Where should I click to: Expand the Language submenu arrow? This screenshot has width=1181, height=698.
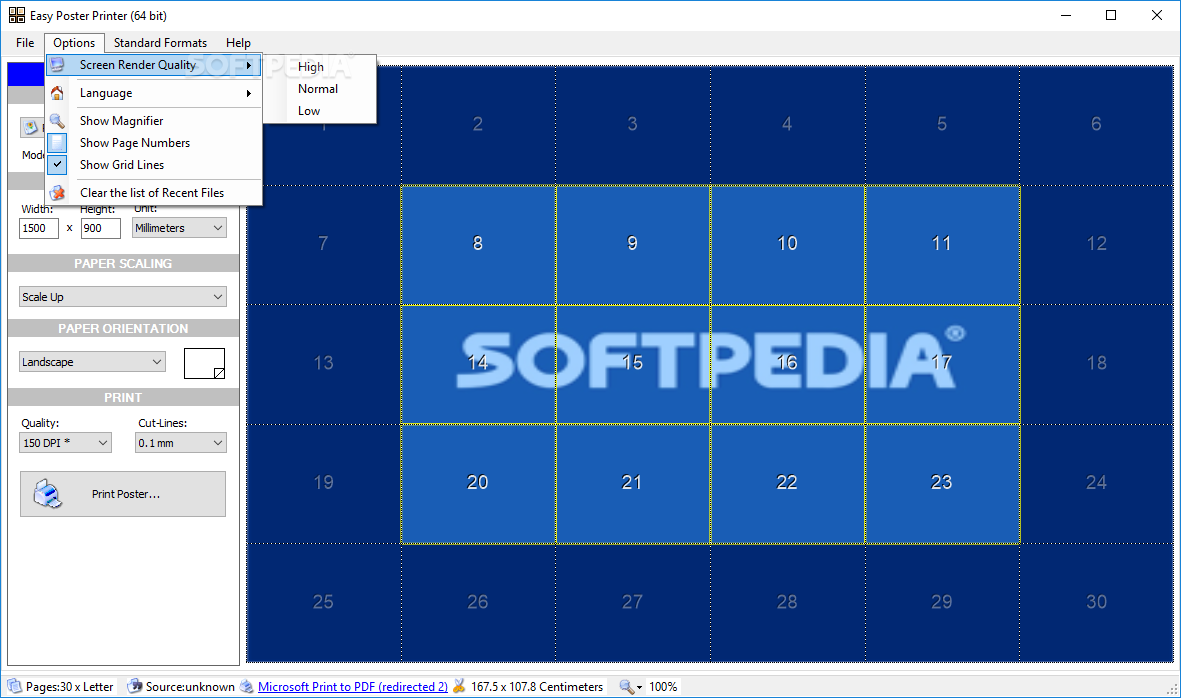click(249, 93)
